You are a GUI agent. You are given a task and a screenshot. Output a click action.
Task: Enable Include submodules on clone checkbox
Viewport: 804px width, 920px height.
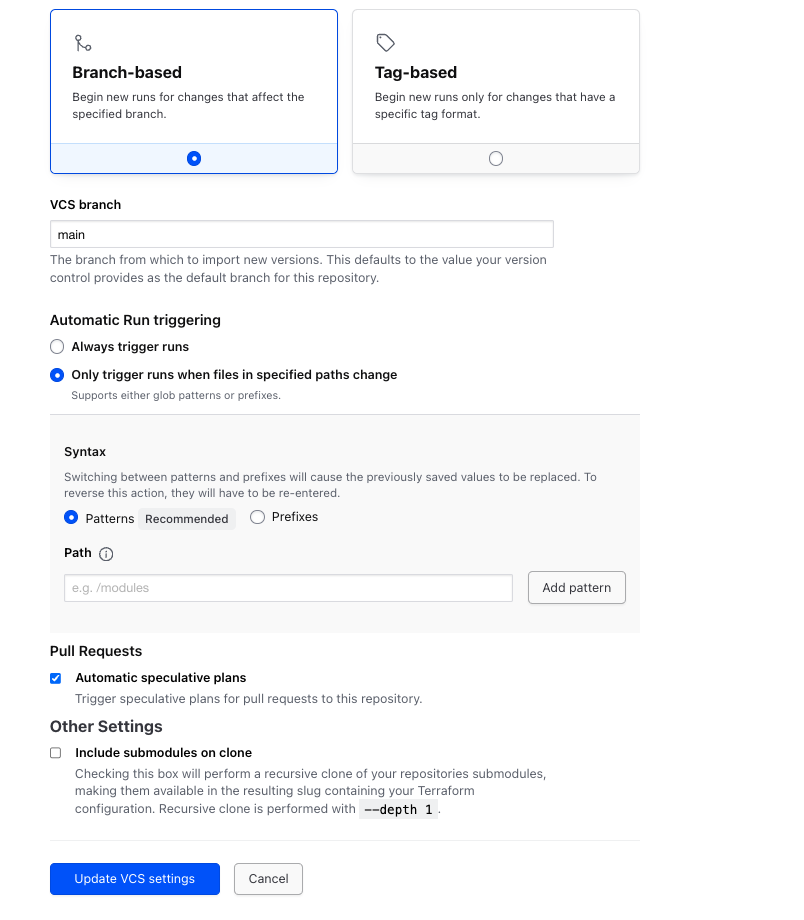coord(56,753)
